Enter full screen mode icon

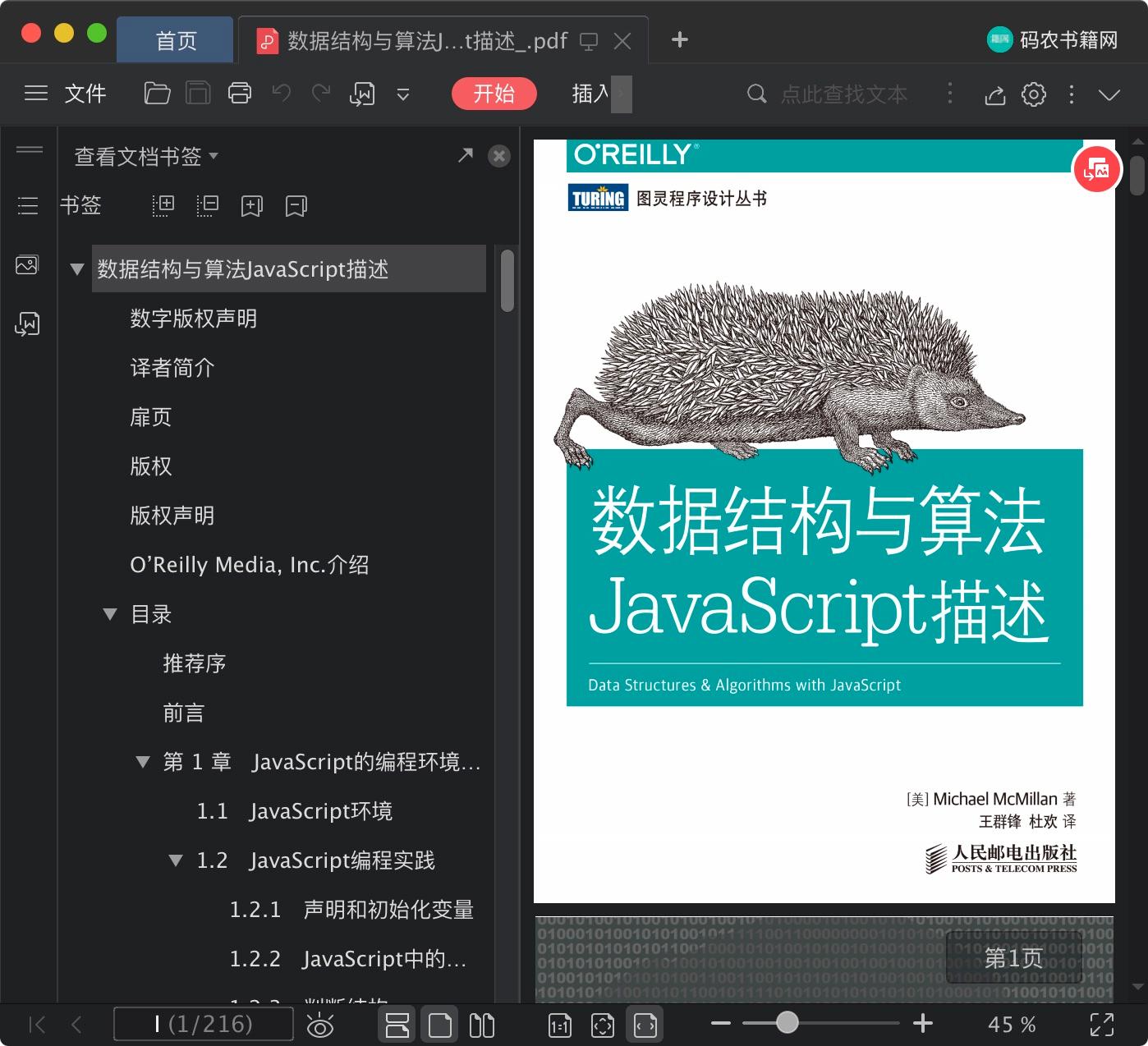1102,1024
